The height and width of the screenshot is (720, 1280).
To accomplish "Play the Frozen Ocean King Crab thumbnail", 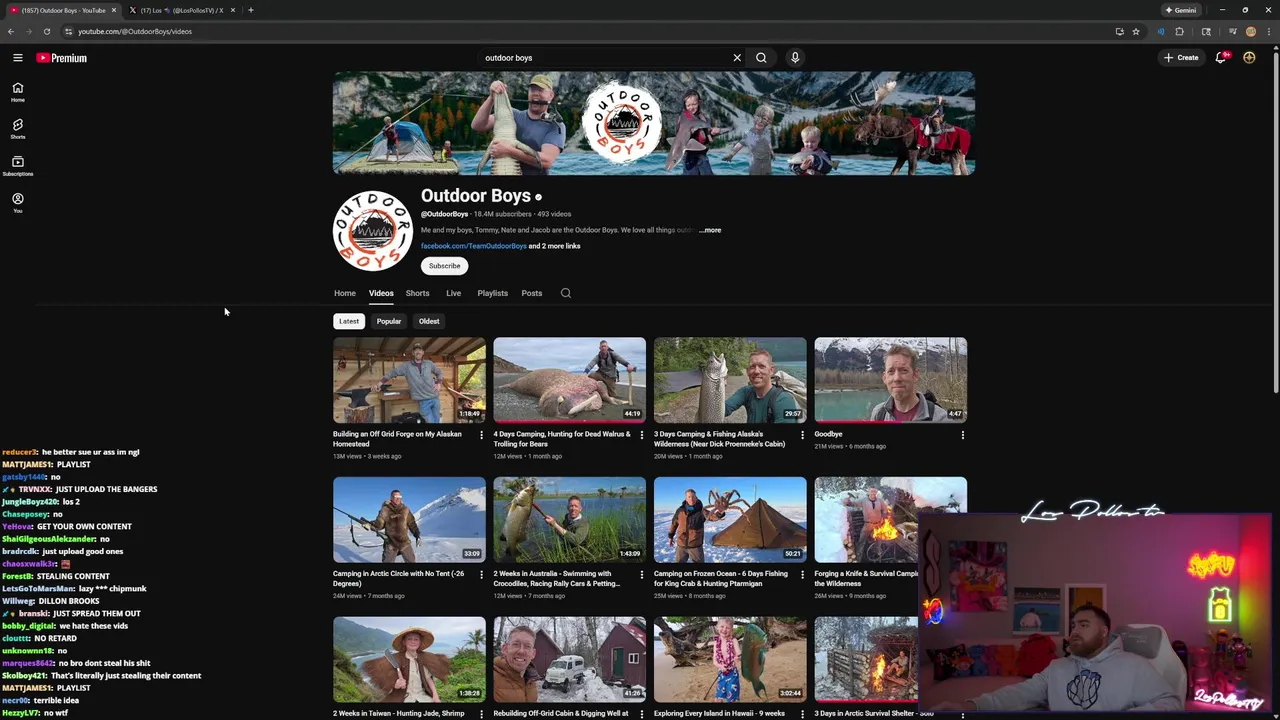I will click(x=730, y=520).
